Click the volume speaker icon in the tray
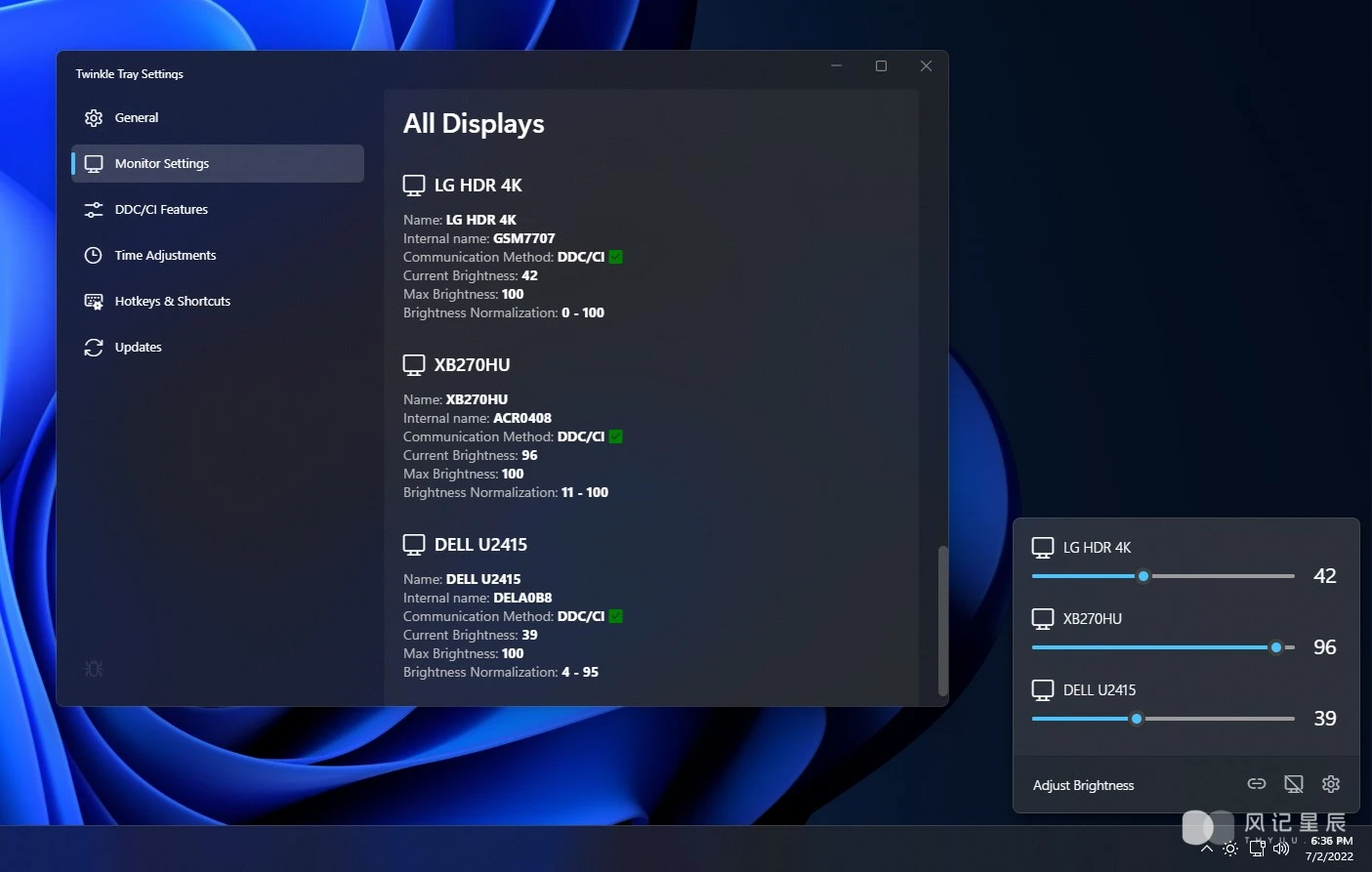Image resolution: width=1372 pixels, height=872 pixels. (x=1281, y=849)
